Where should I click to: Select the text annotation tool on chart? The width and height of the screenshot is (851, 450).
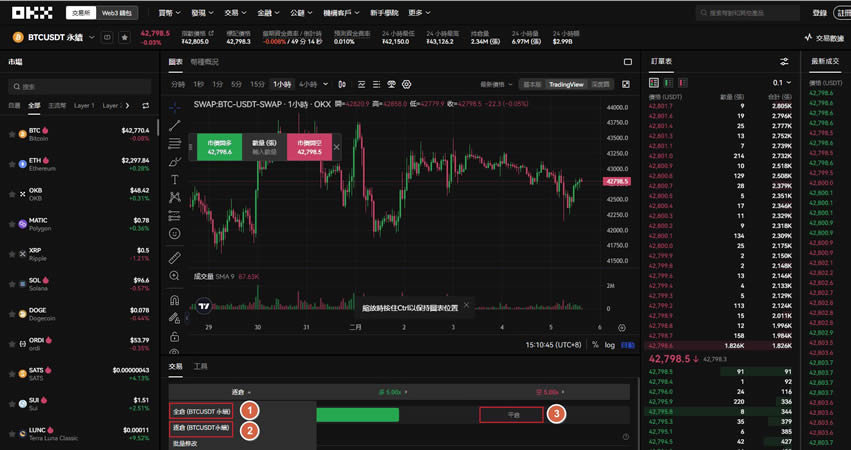[x=175, y=180]
